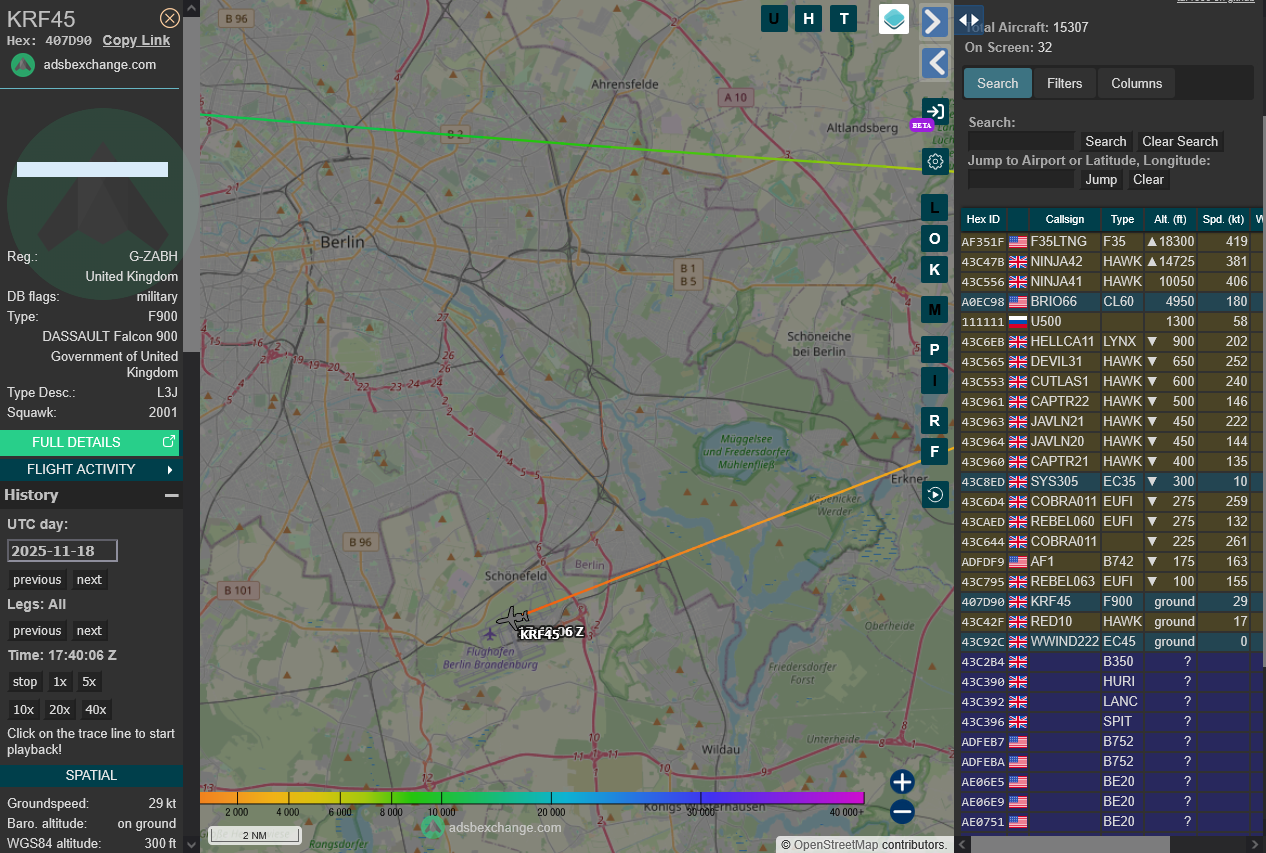
Task: Click the replay play circle icon
Action: 935,494
